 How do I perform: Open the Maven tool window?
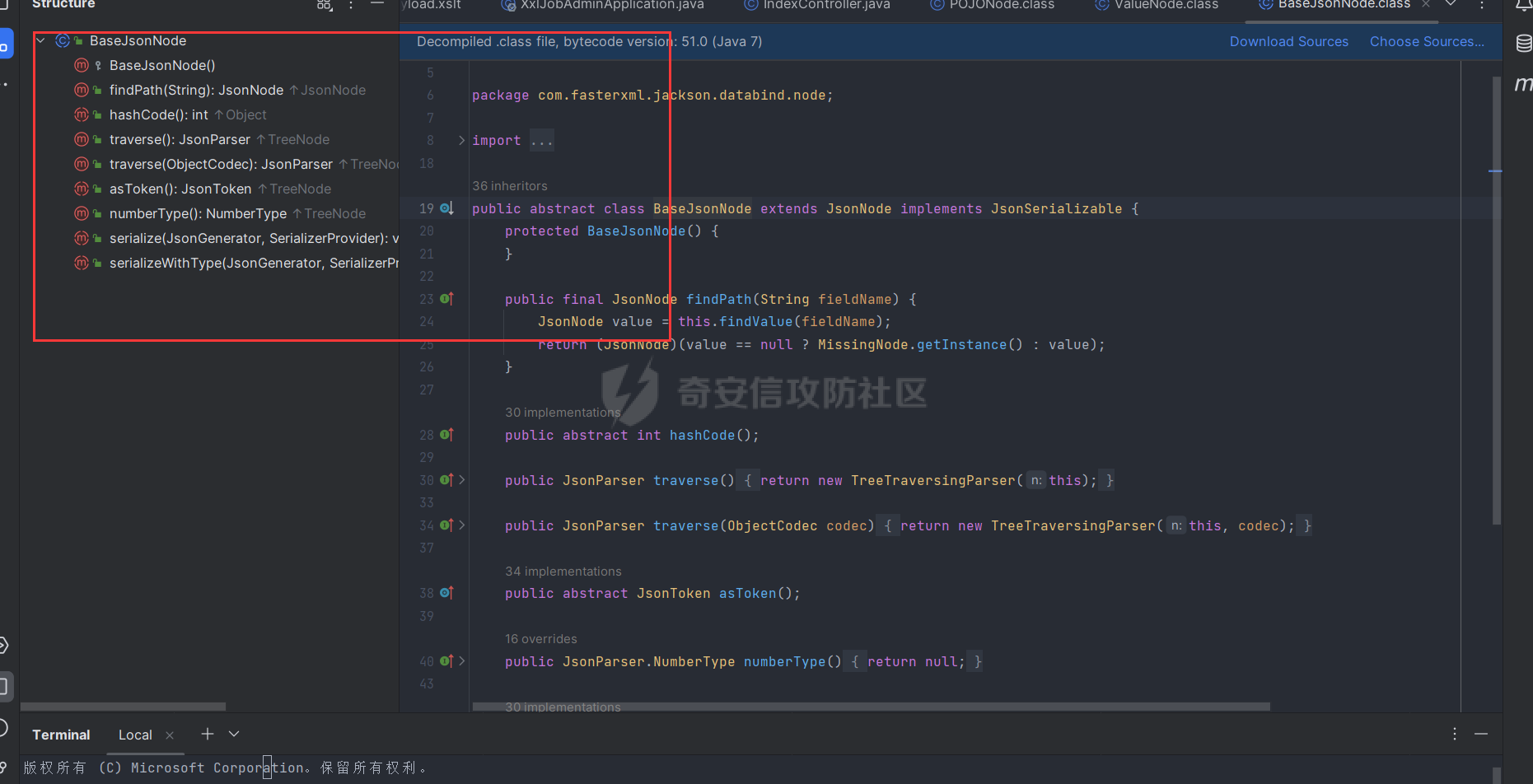[1523, 83]
